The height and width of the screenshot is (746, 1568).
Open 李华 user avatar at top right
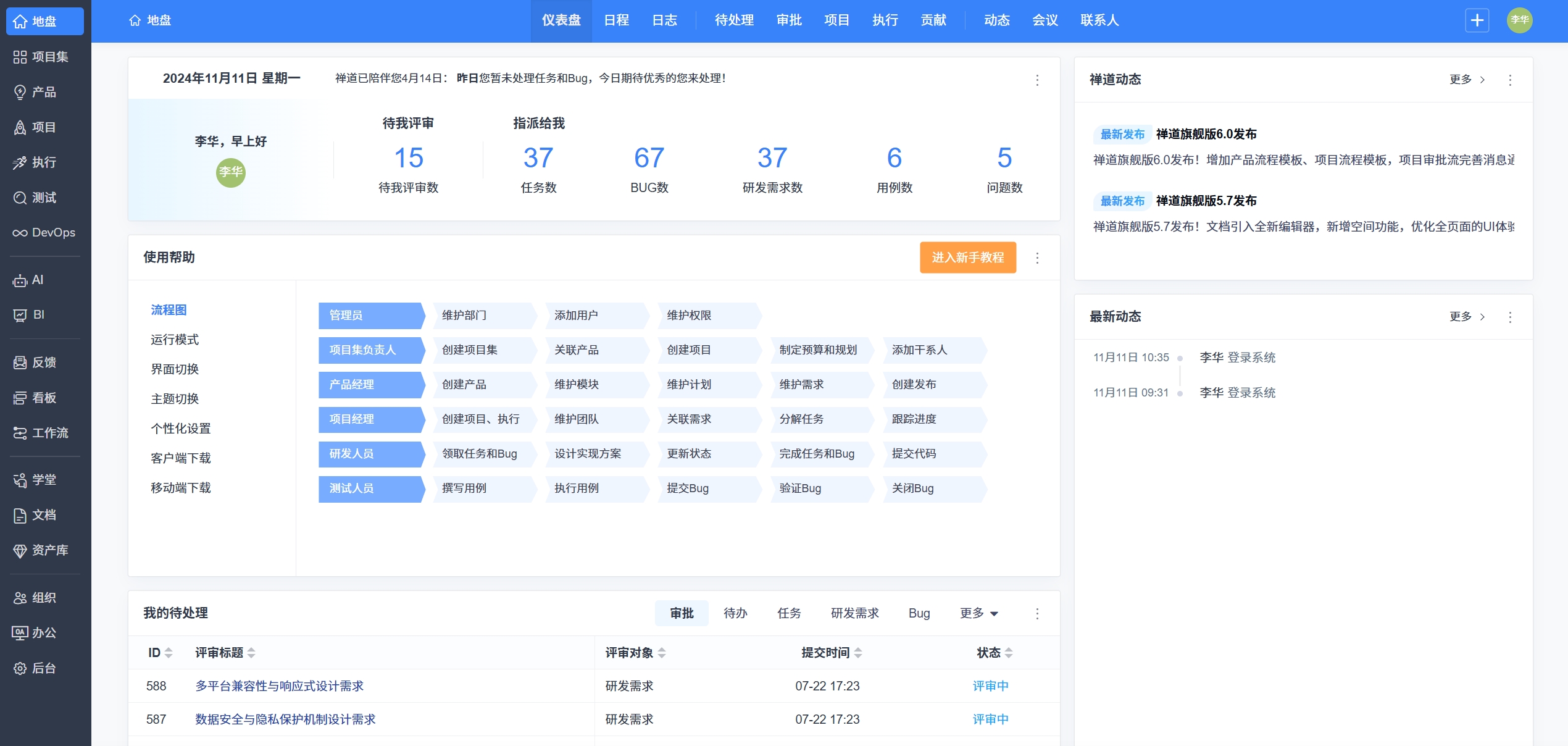(1519, 20)
